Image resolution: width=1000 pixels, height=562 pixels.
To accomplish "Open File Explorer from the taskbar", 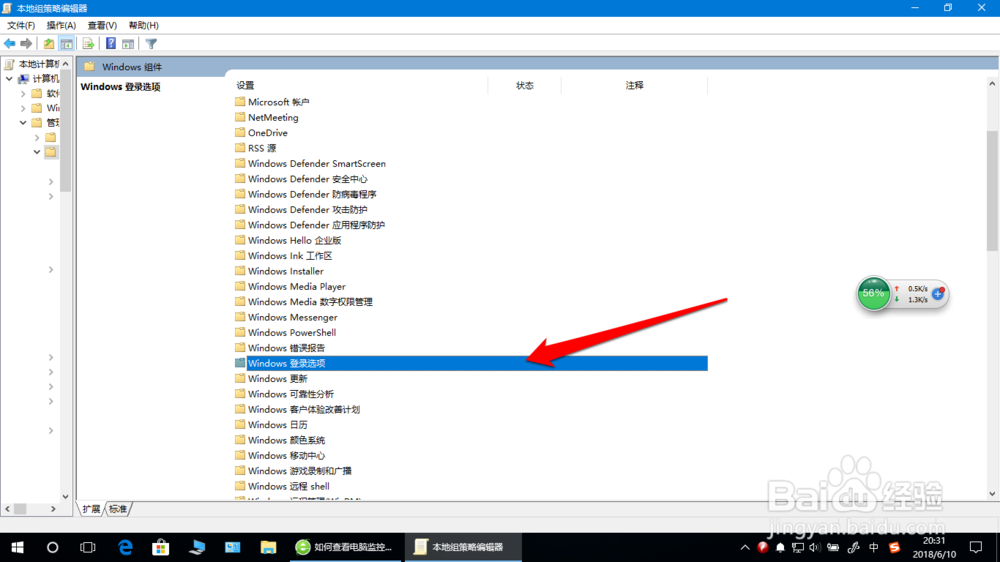I will pyautogui.click(x=268, y=547).
